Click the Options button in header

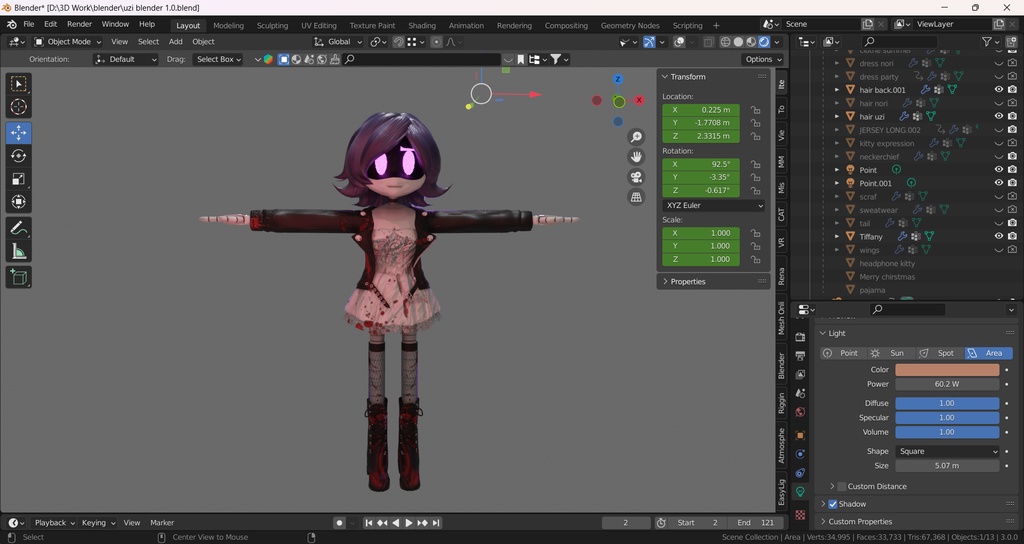[762, 59]
